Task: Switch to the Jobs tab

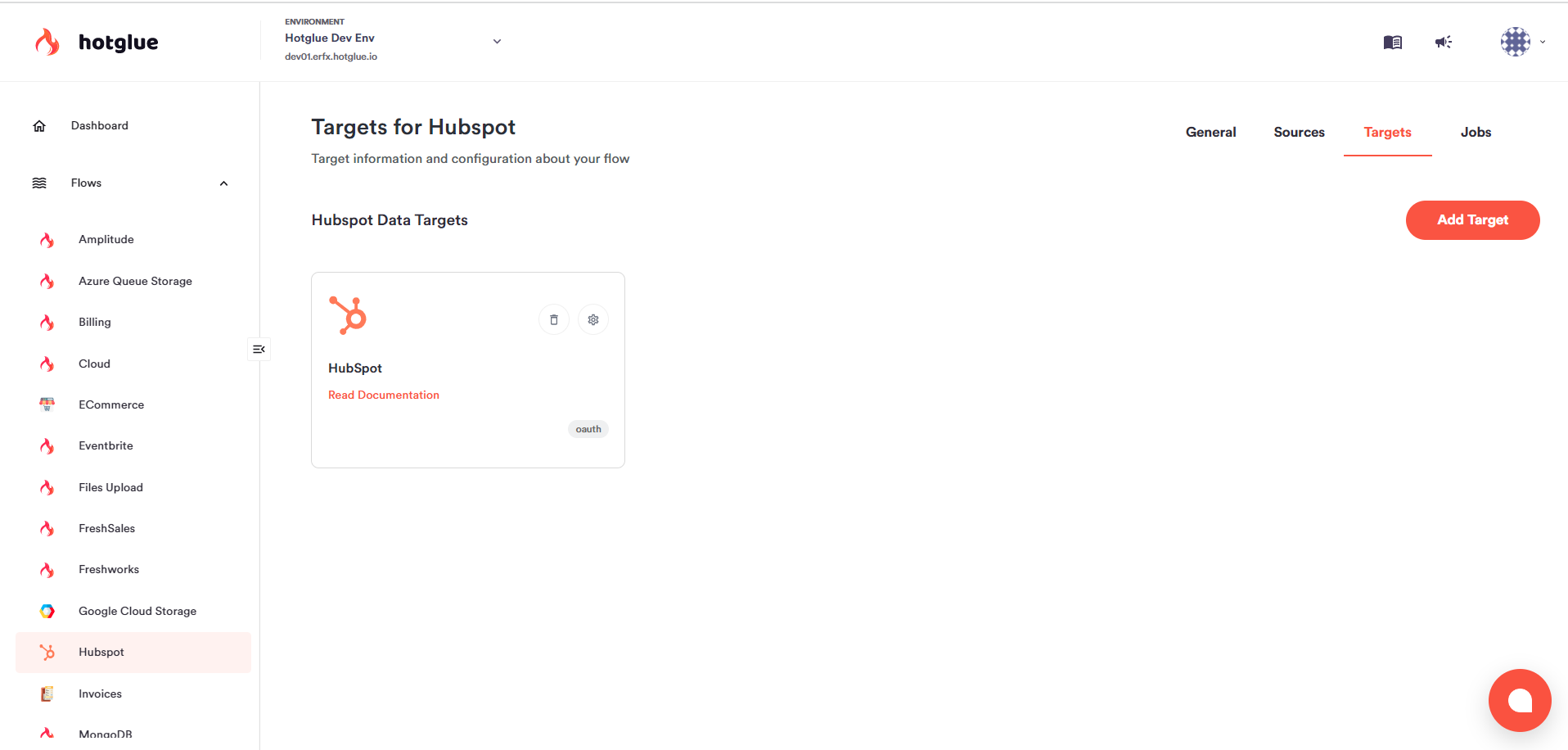Action: pos(1476,132)
